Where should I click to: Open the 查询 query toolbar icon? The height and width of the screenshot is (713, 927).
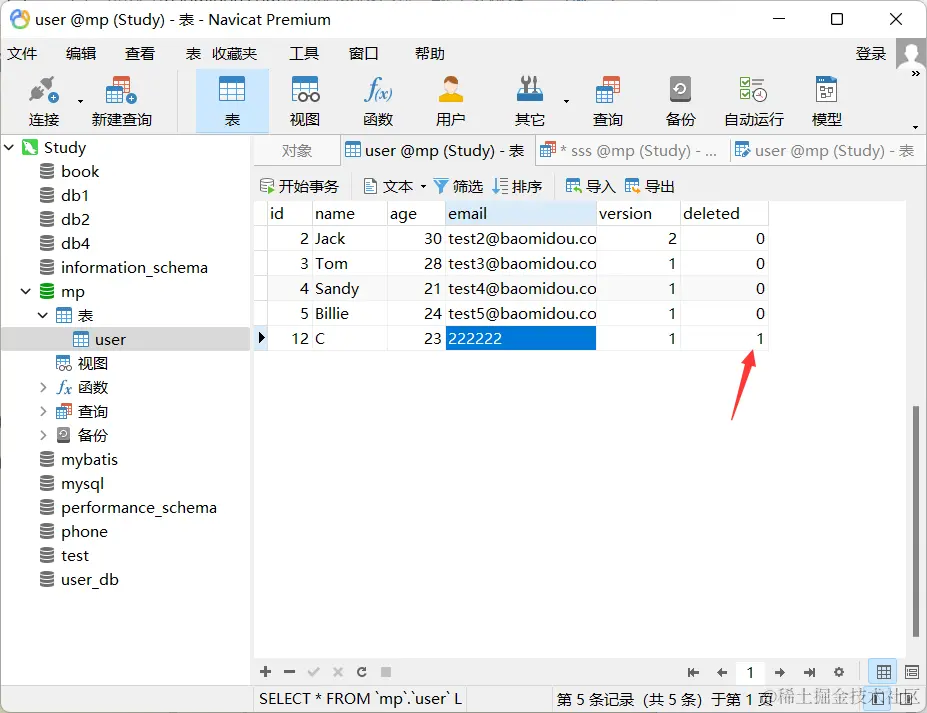tap(608, 101)
